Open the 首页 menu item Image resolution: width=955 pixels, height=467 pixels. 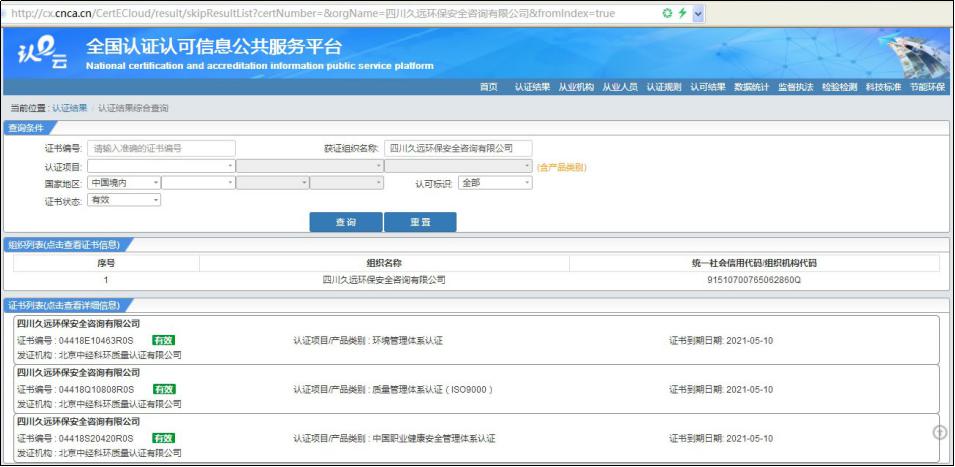[488, 87]
